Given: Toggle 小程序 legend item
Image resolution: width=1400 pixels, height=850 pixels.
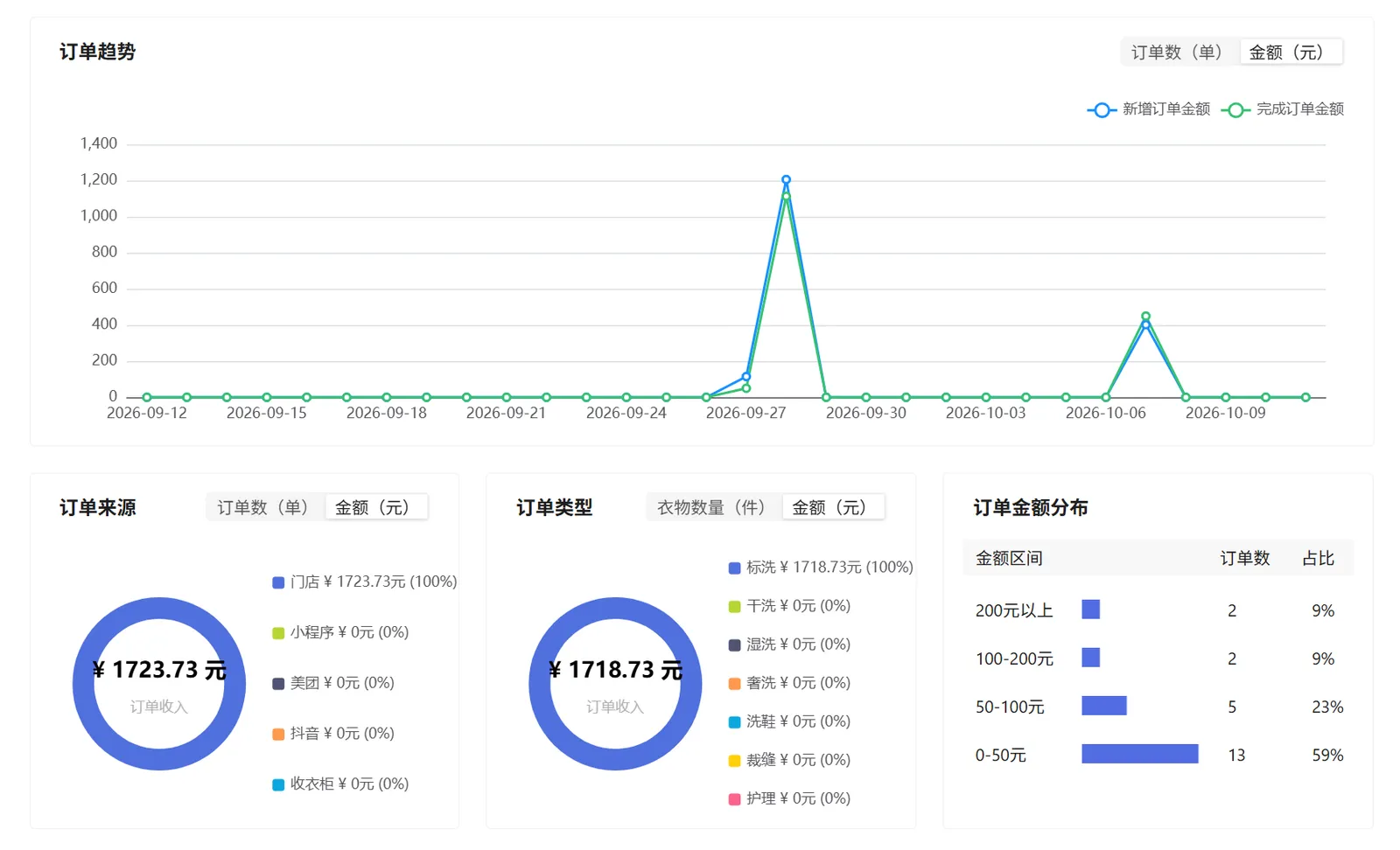Looking at the screenshot, I should [x=340, y=632].
